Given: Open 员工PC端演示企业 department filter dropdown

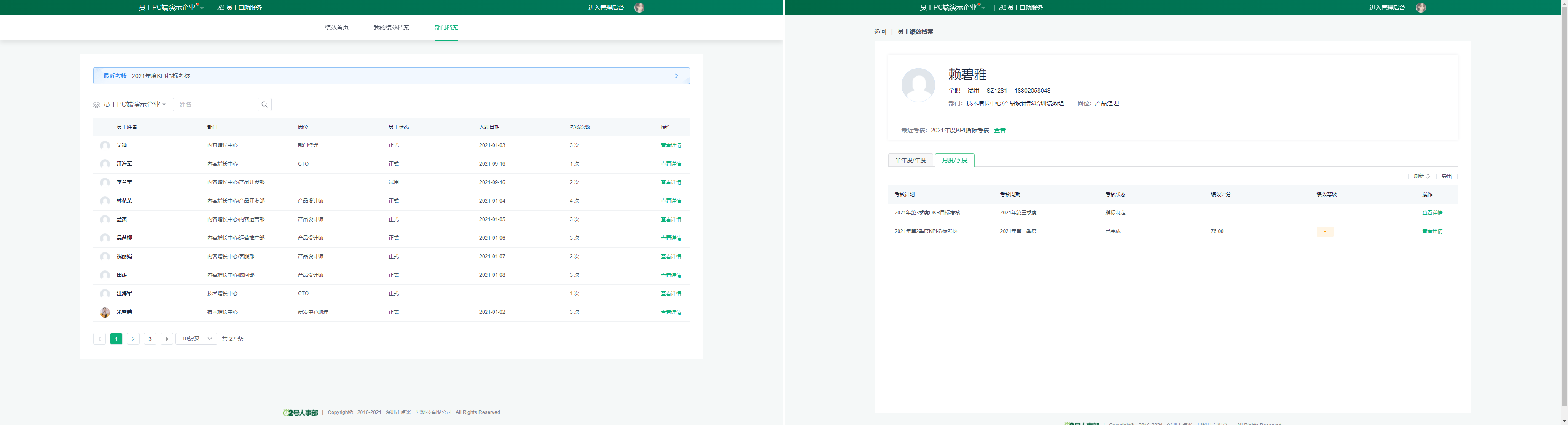Looking at the screenshot, I should [134, 104].
